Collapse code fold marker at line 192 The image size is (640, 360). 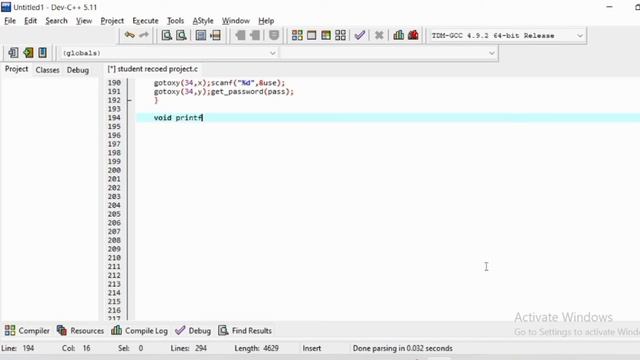[129, 100]
